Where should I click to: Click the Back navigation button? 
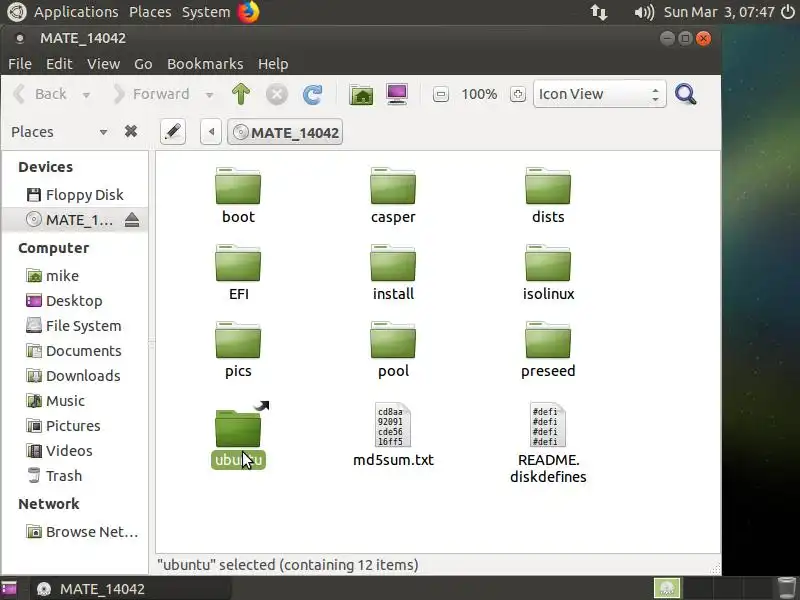41,94
